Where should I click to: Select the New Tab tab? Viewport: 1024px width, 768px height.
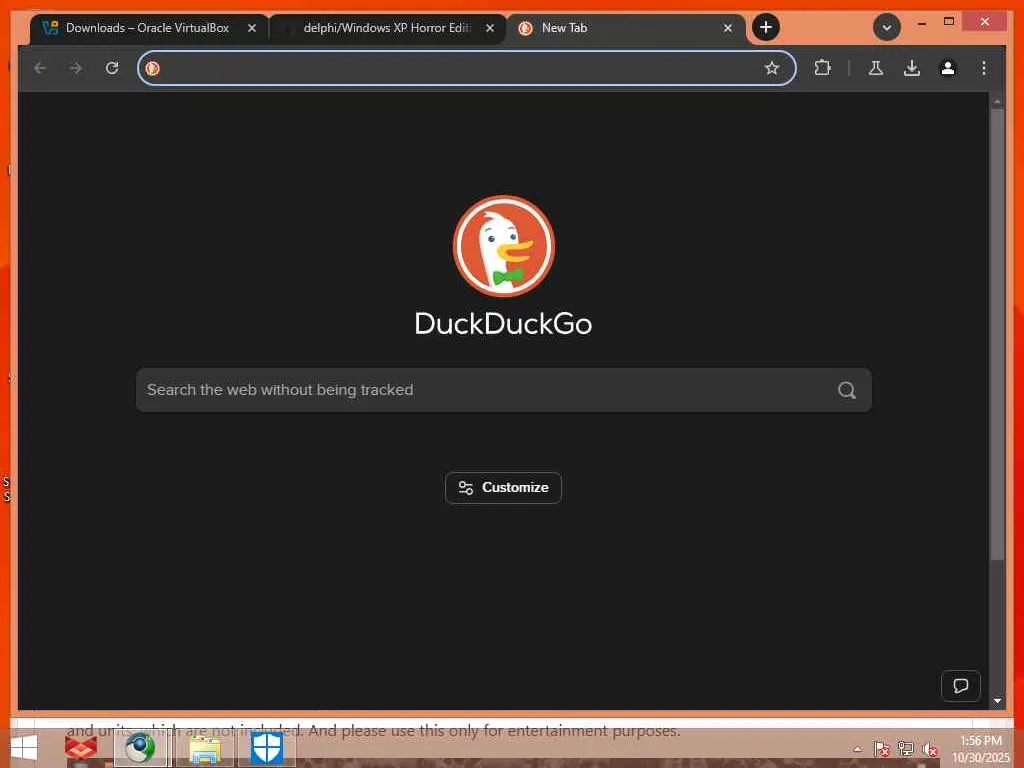626,28
